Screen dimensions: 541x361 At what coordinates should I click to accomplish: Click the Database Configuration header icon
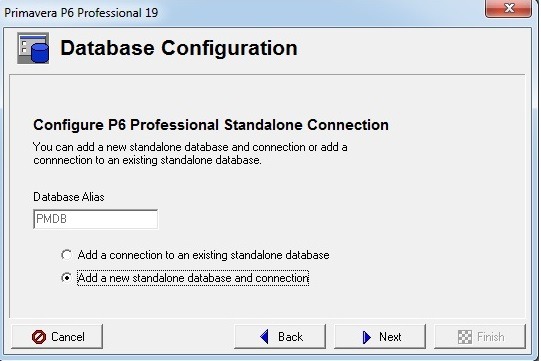[33, 48]
